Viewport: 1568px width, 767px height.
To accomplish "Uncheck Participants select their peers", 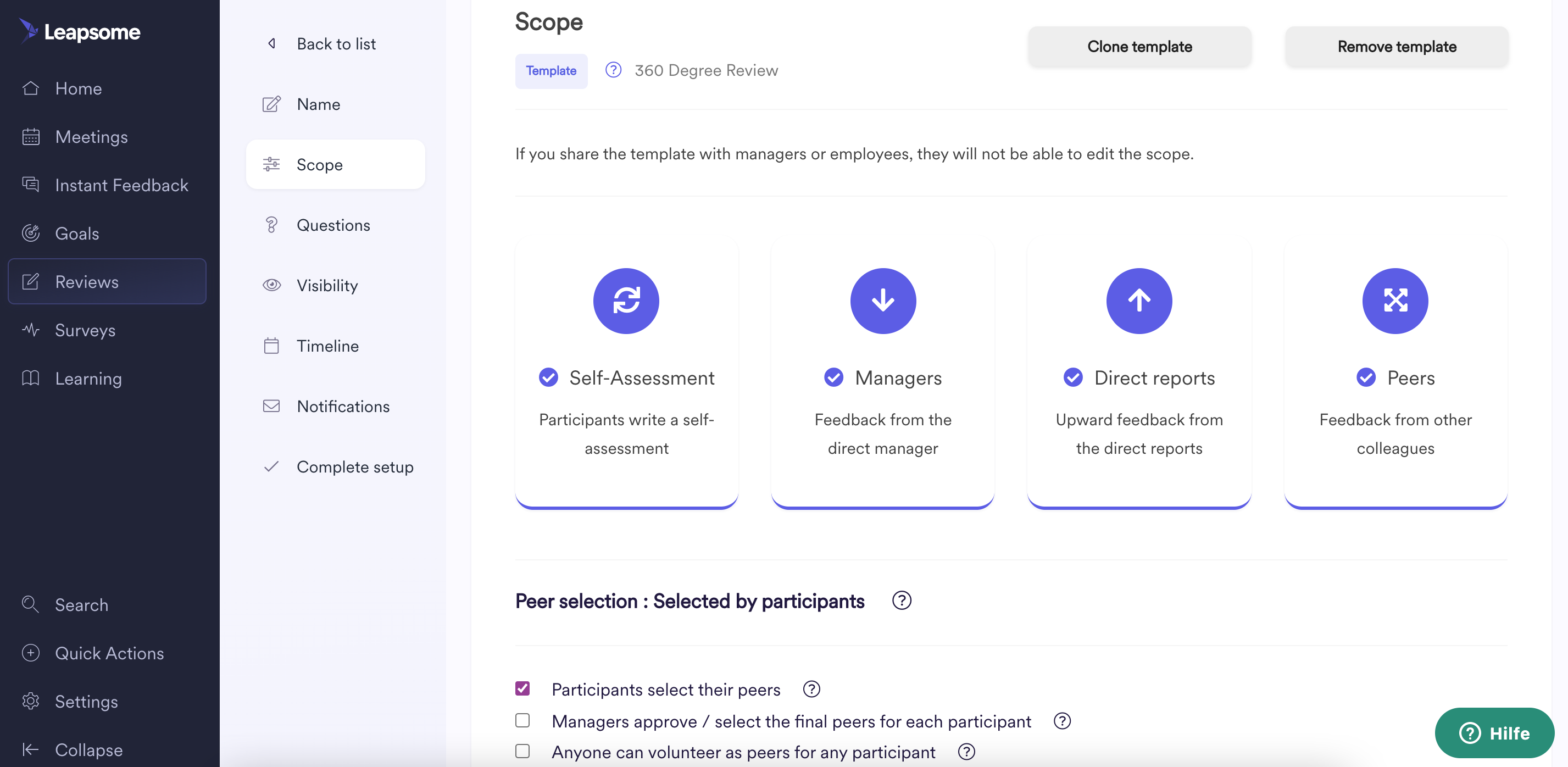I will tap(522, 688).
